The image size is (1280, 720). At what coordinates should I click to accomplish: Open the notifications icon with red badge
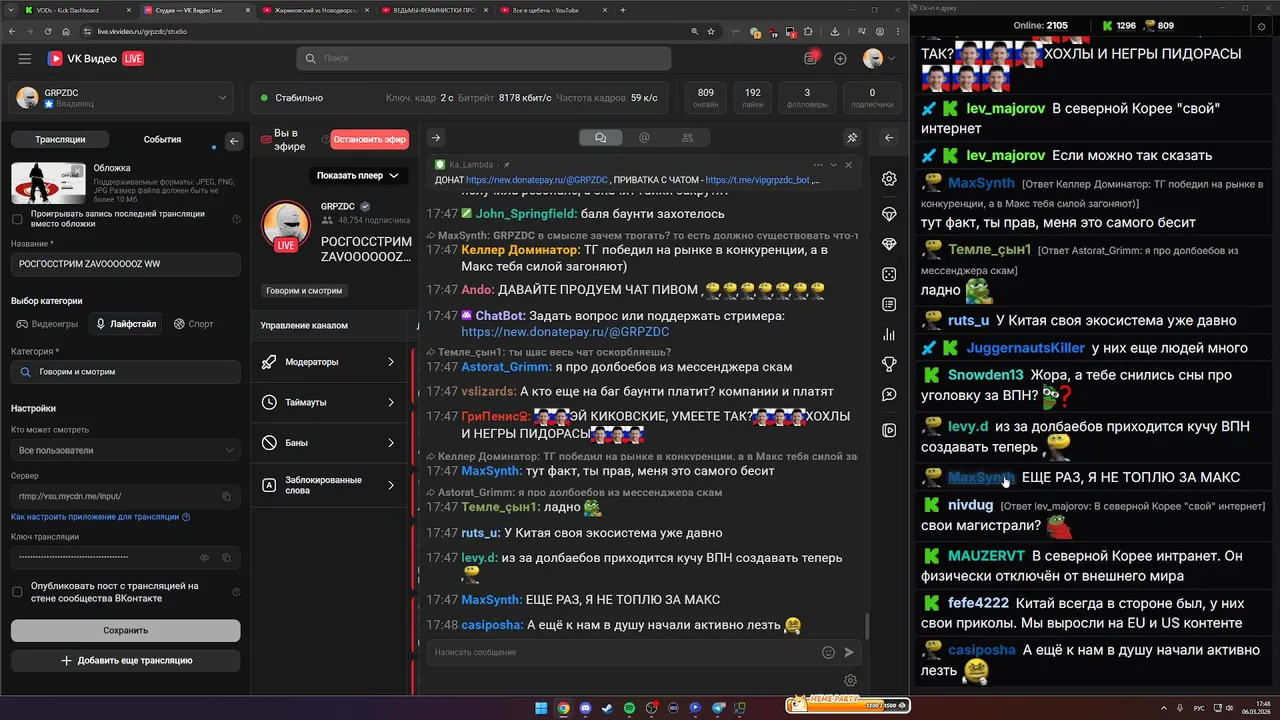pyautogui.click(x=812, y=58)
